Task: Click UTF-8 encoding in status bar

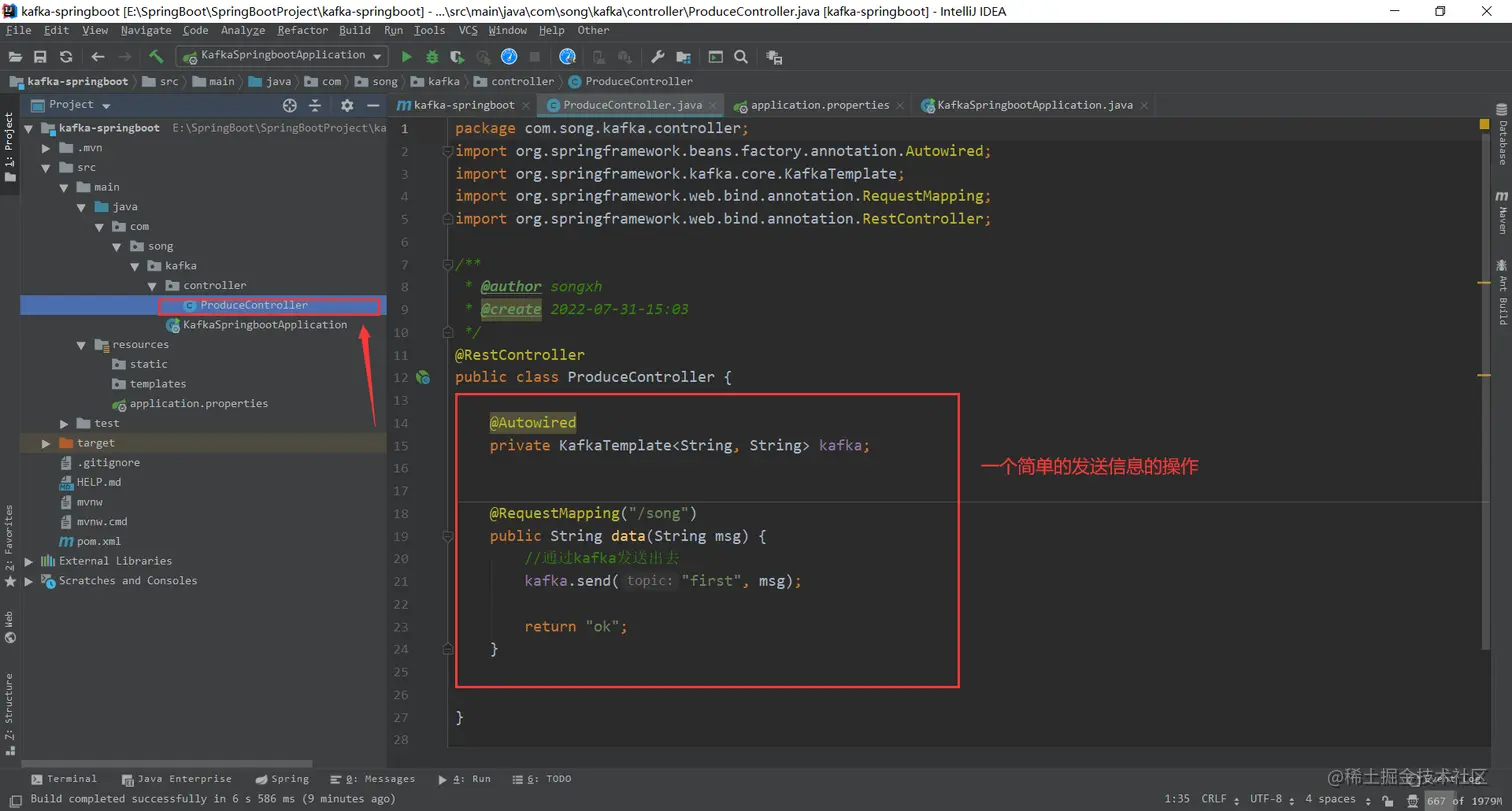Action: tap(1266, 799)
